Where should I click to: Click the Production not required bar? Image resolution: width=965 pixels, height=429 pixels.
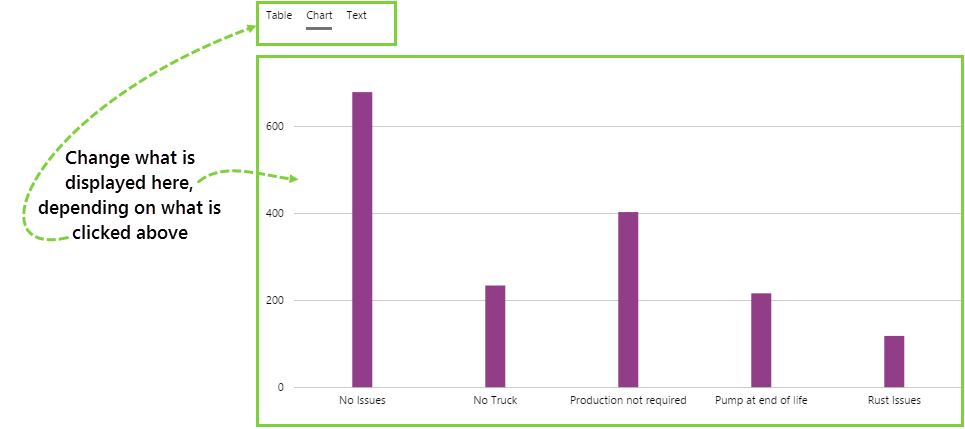pyautogui.click(x=628, y=299)
